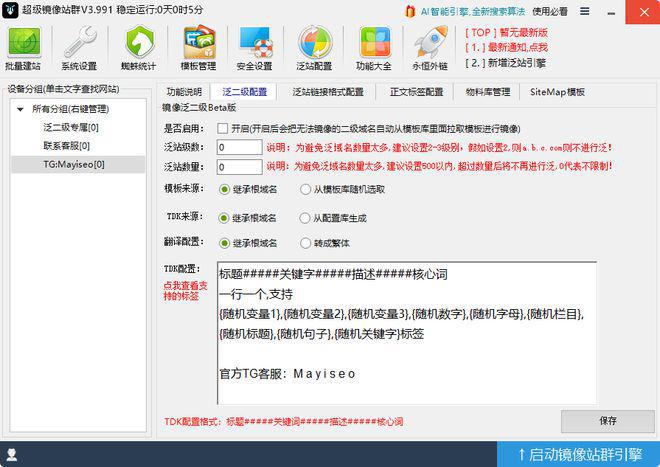The width and height of the screenshot is (660, 467).
Task: Click the 批量建站 toolbar icon
Action: pyautogui.click(x=26, y=48)
